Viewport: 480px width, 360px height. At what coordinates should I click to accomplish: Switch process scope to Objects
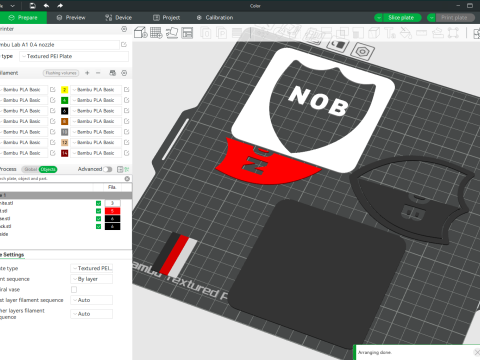[48, 169]
